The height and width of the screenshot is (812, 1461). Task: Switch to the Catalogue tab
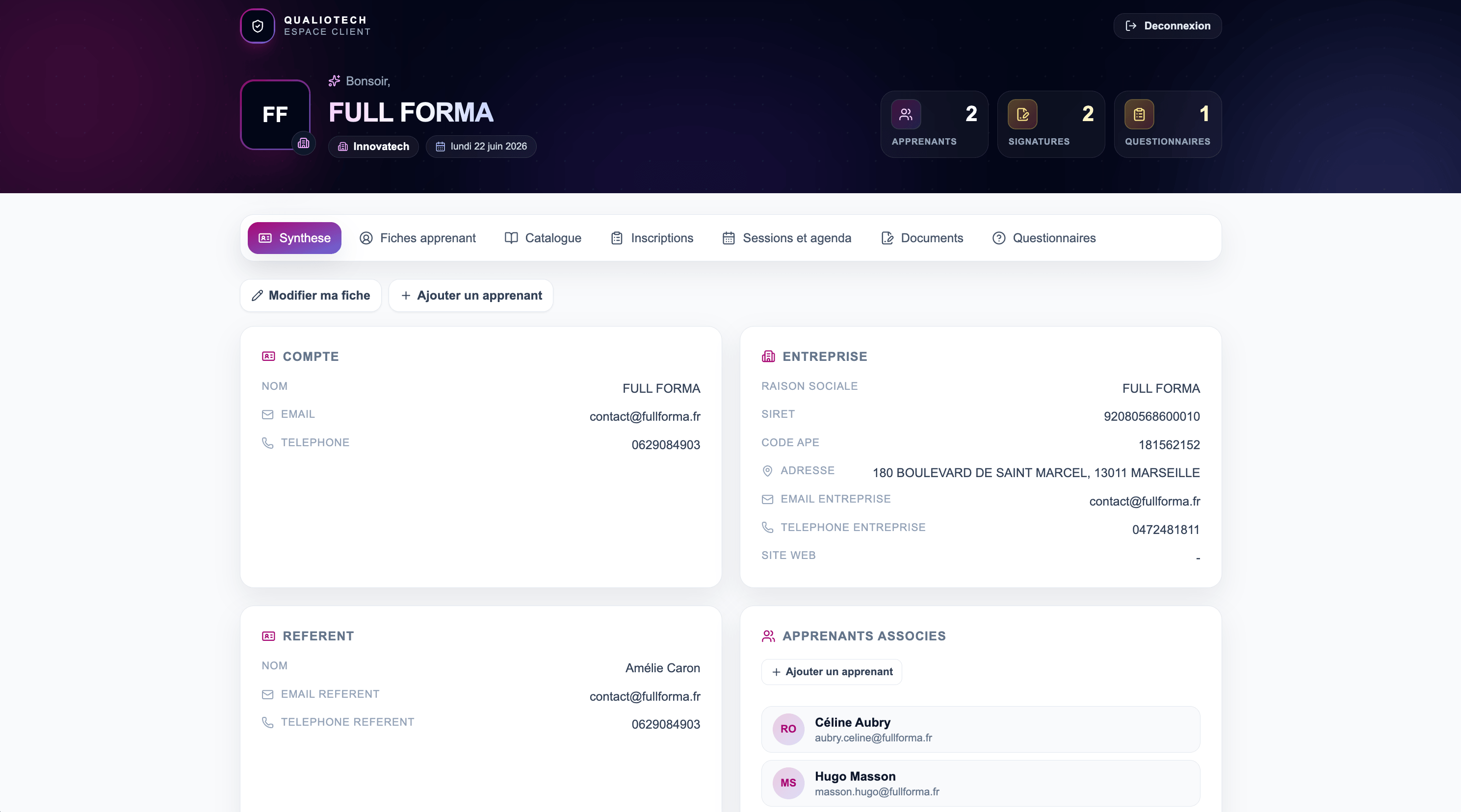click(543, 238)
